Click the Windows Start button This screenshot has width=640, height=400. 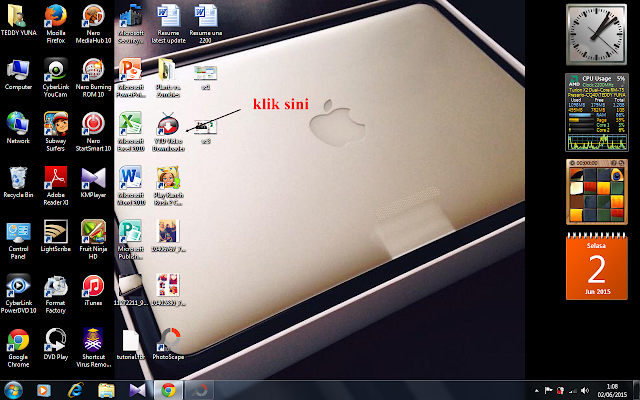tap(12, 391)
